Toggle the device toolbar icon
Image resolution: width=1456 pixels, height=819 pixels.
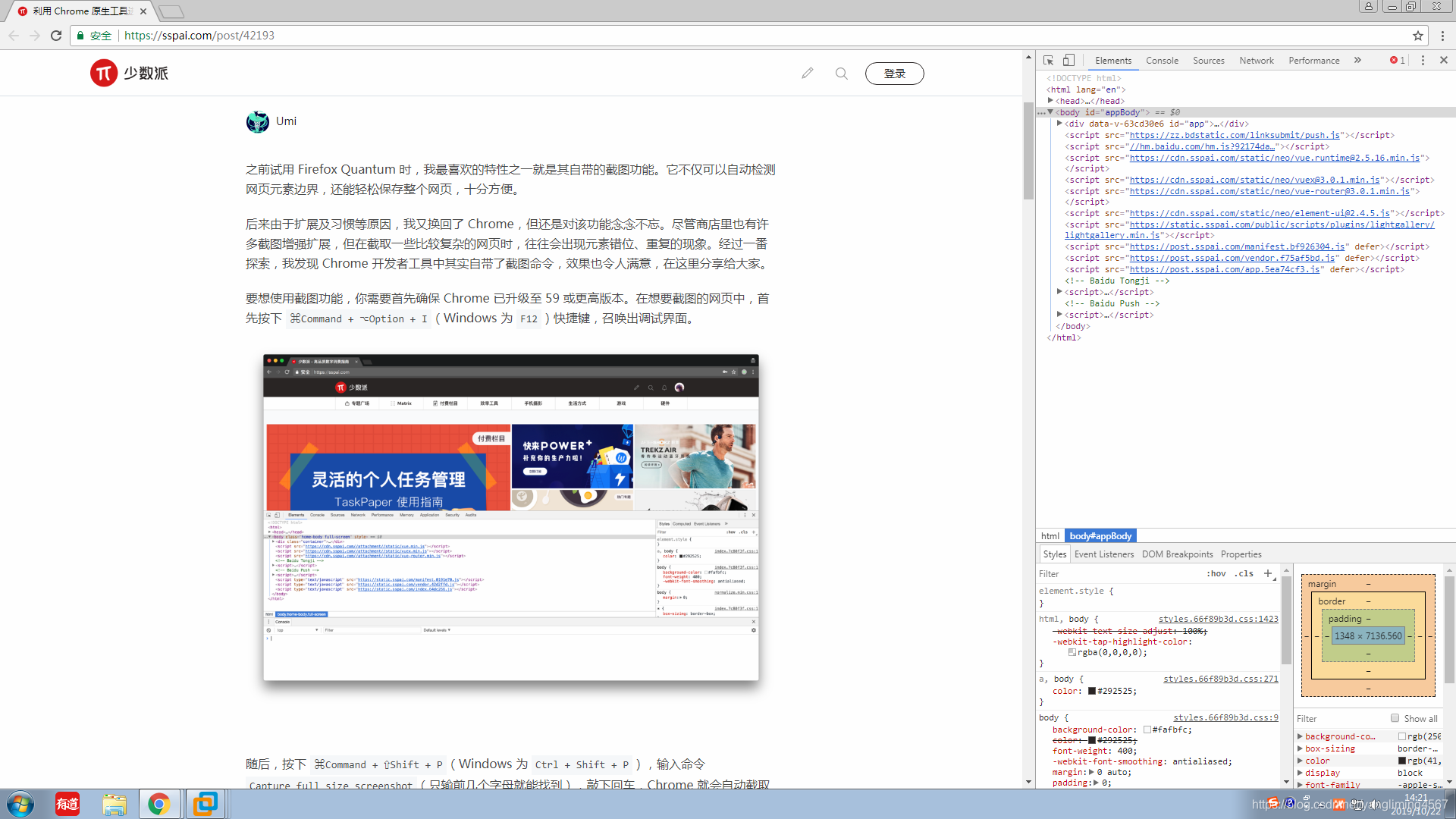pos(1068,60)
